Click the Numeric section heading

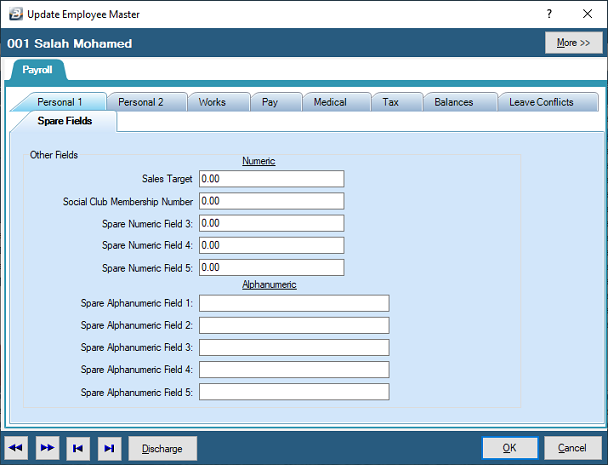point(259,161)
